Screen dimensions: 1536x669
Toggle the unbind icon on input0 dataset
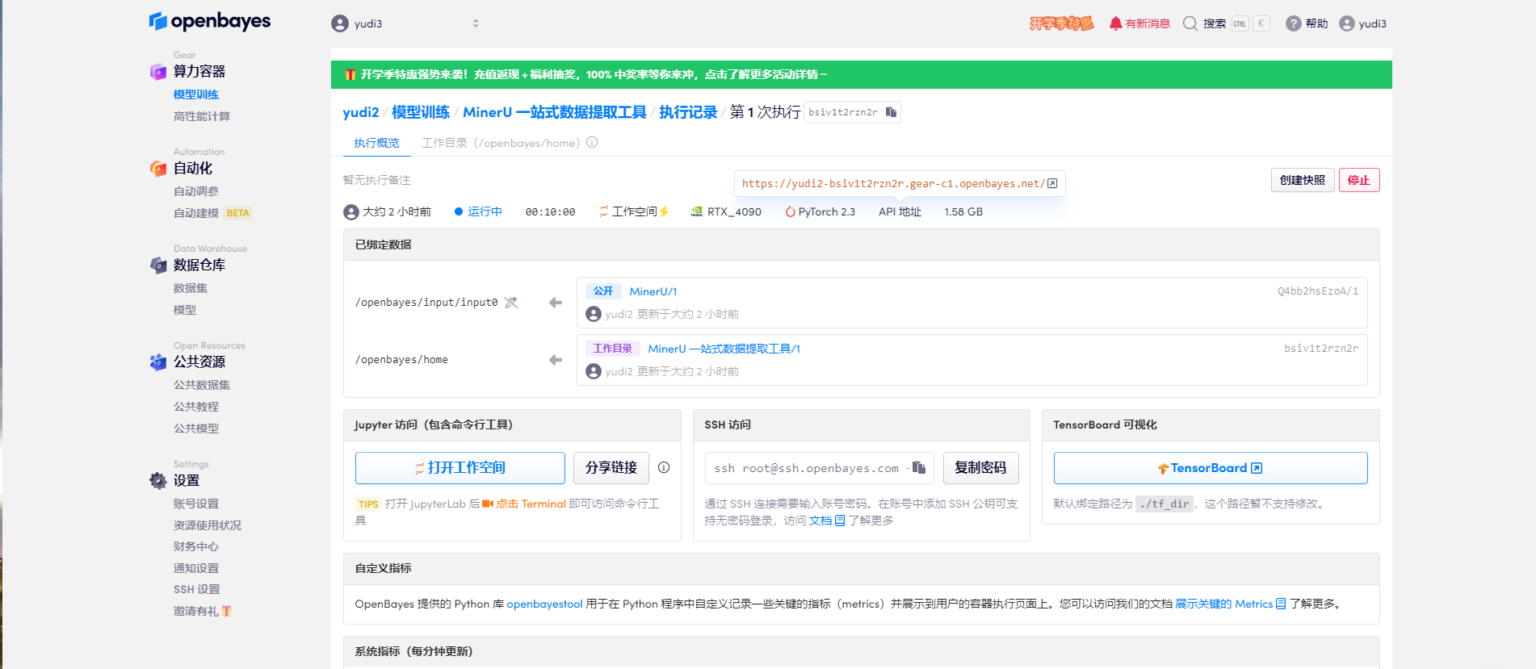[511, 301]
